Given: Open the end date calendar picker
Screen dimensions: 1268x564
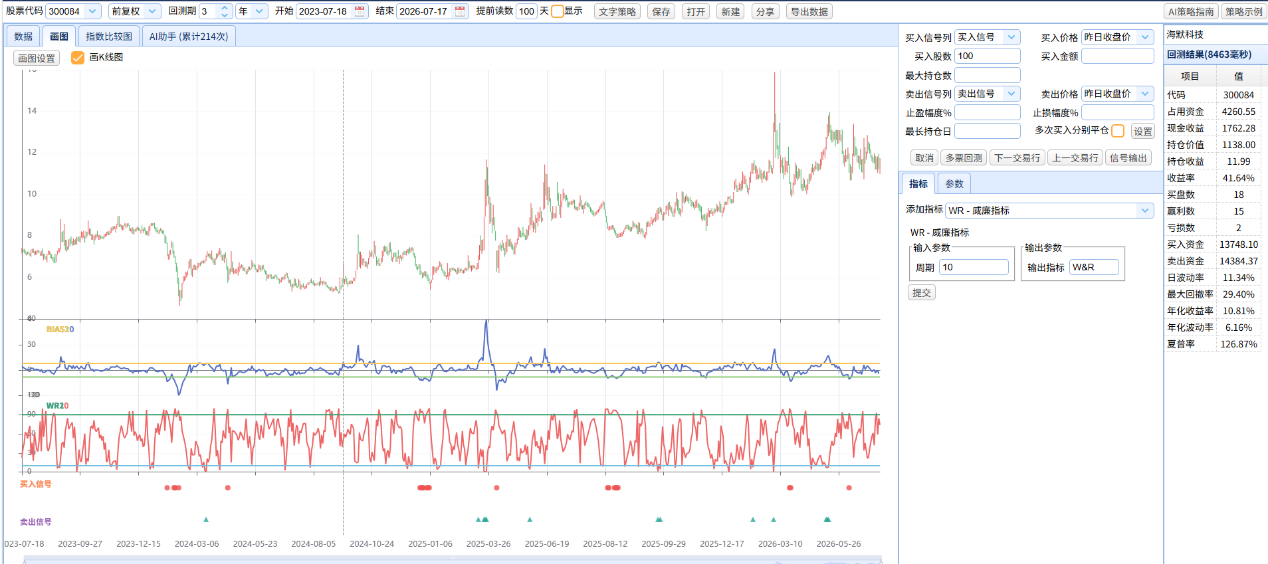Looking at the screenshot, I should pyautogui.click(x=460, y=11).
